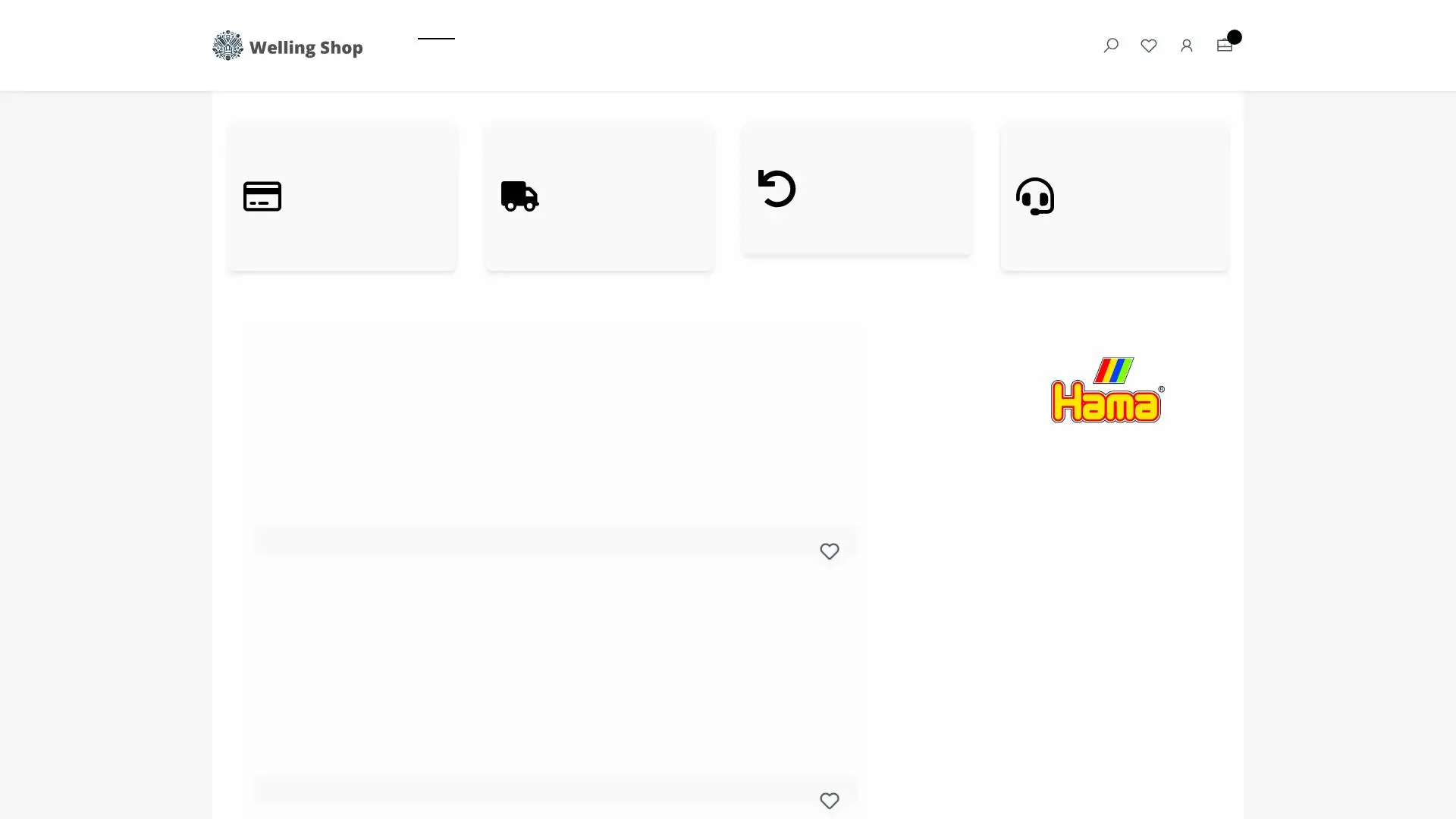Click the first product title bar
1456x819 pixels.
(x=555, y=540)
